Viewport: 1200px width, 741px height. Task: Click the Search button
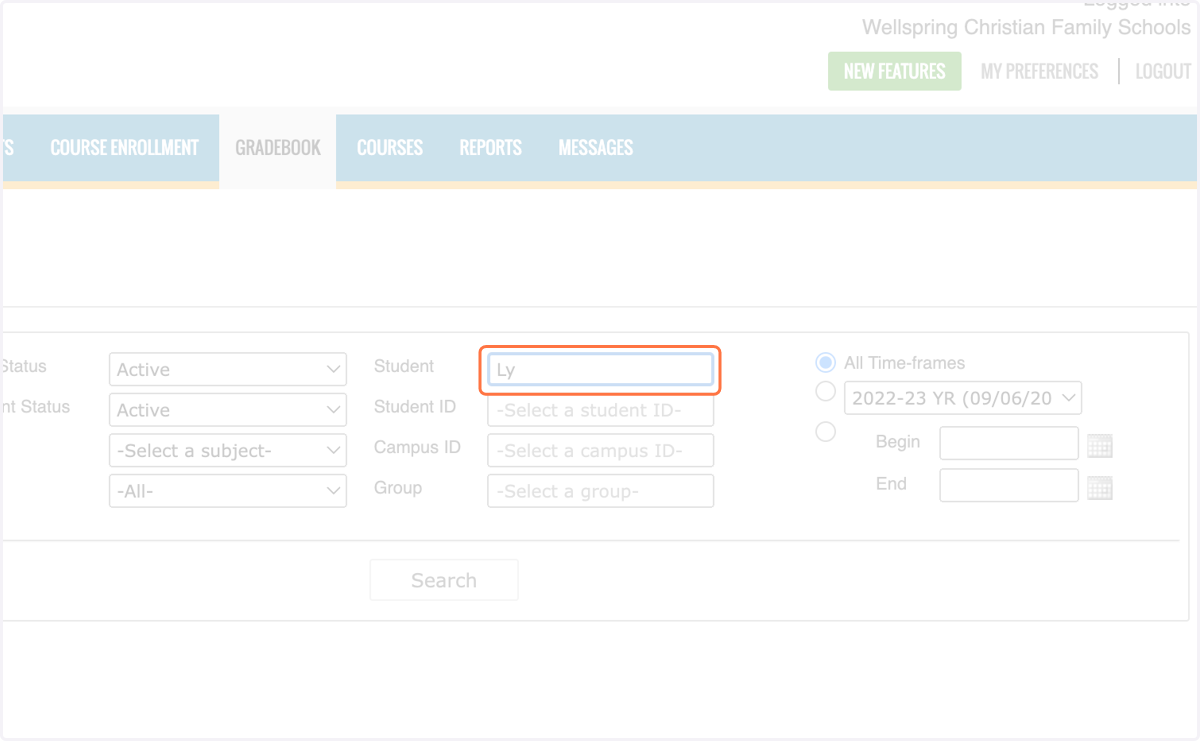(444, 580)
